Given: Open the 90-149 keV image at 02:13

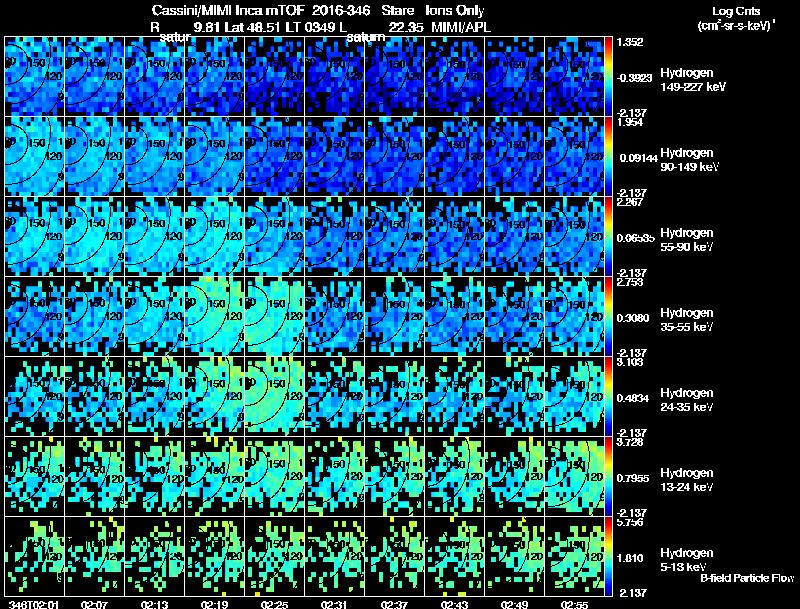Looking at the screenshot, I should (x=154, y=157).
